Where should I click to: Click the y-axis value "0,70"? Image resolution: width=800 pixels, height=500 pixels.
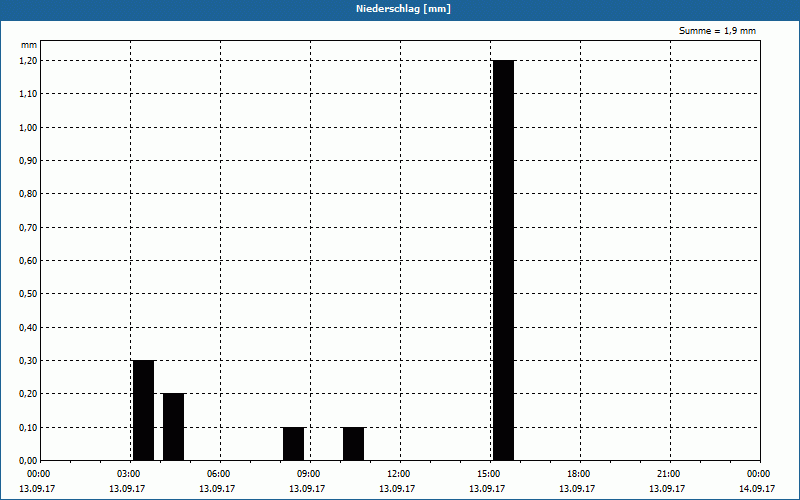click(28, 228)
